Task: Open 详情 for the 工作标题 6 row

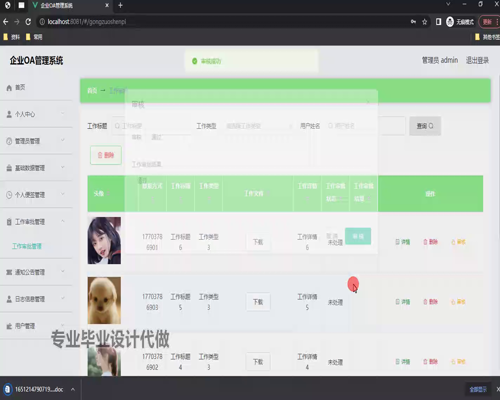Action: (403, 242)
